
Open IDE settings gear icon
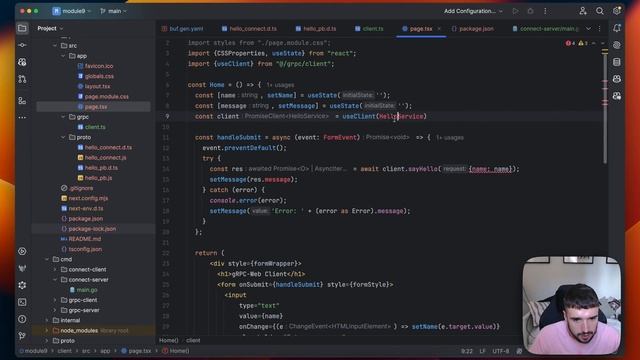(617, 11)
